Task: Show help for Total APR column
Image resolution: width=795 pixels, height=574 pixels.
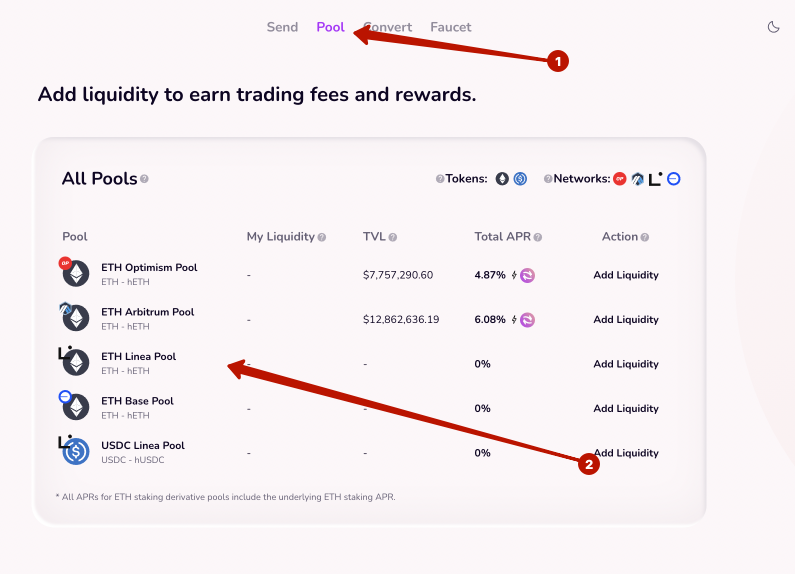Action: click(x=538, y=237)
